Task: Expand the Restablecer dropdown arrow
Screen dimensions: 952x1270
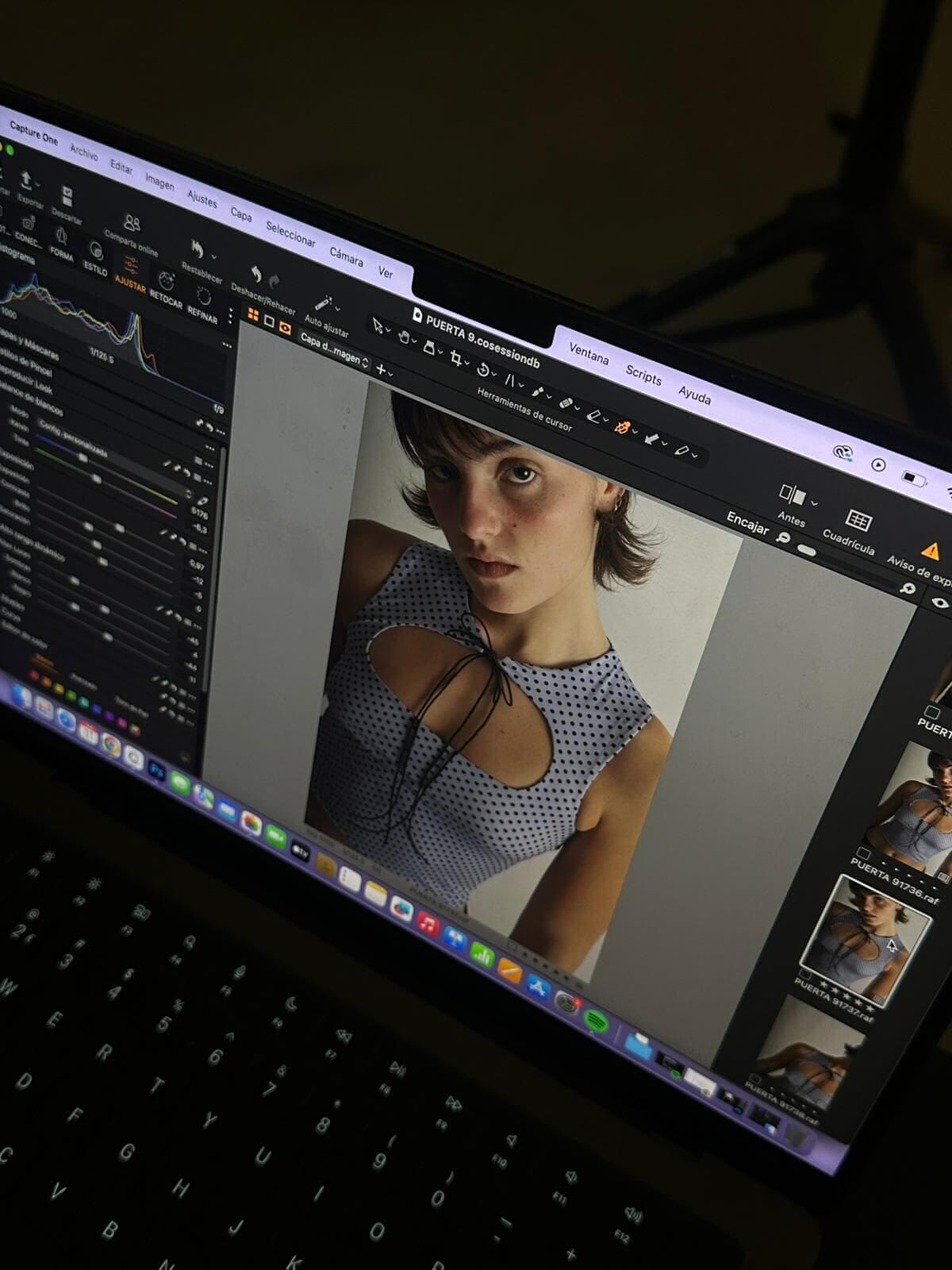Action: [x=213, y=256]
